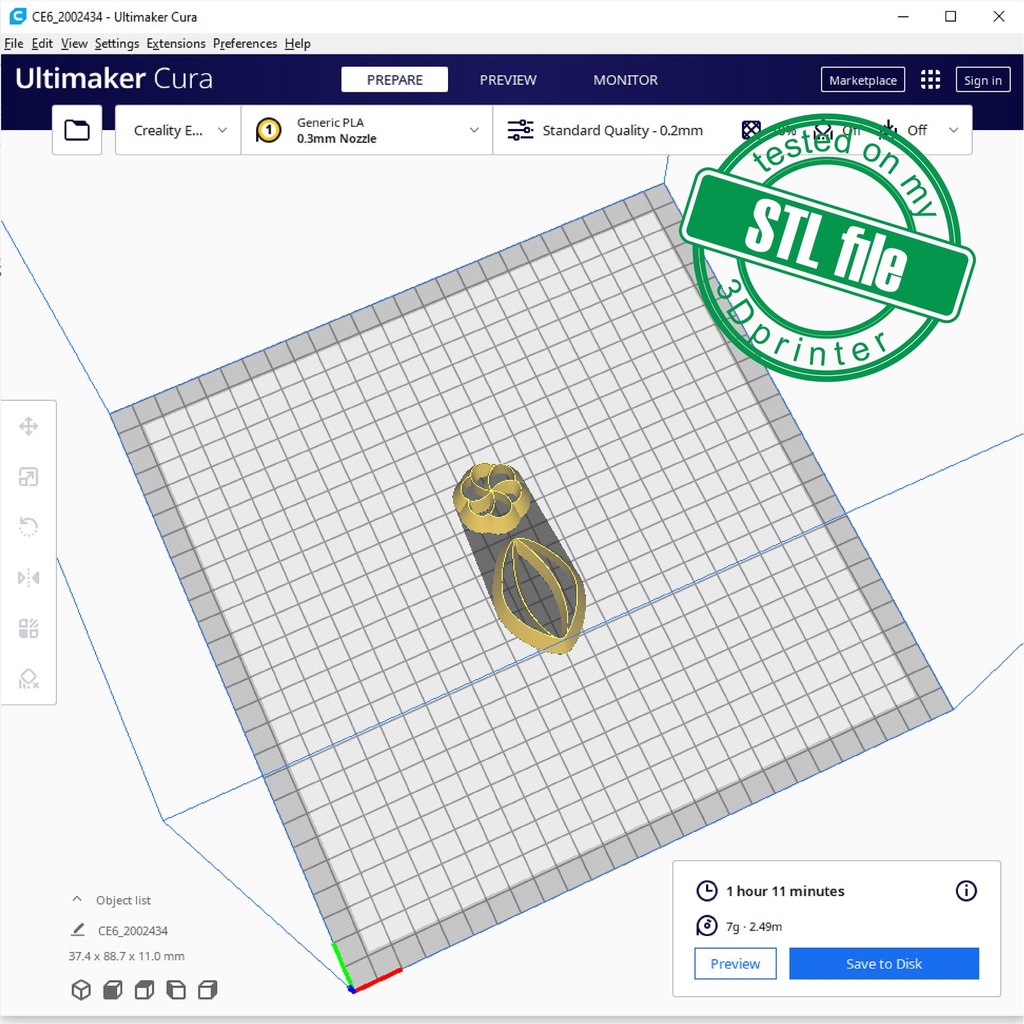Select the Support Blocker tool
Viewport: 1024px width, 1024px height.
point(28,679)
